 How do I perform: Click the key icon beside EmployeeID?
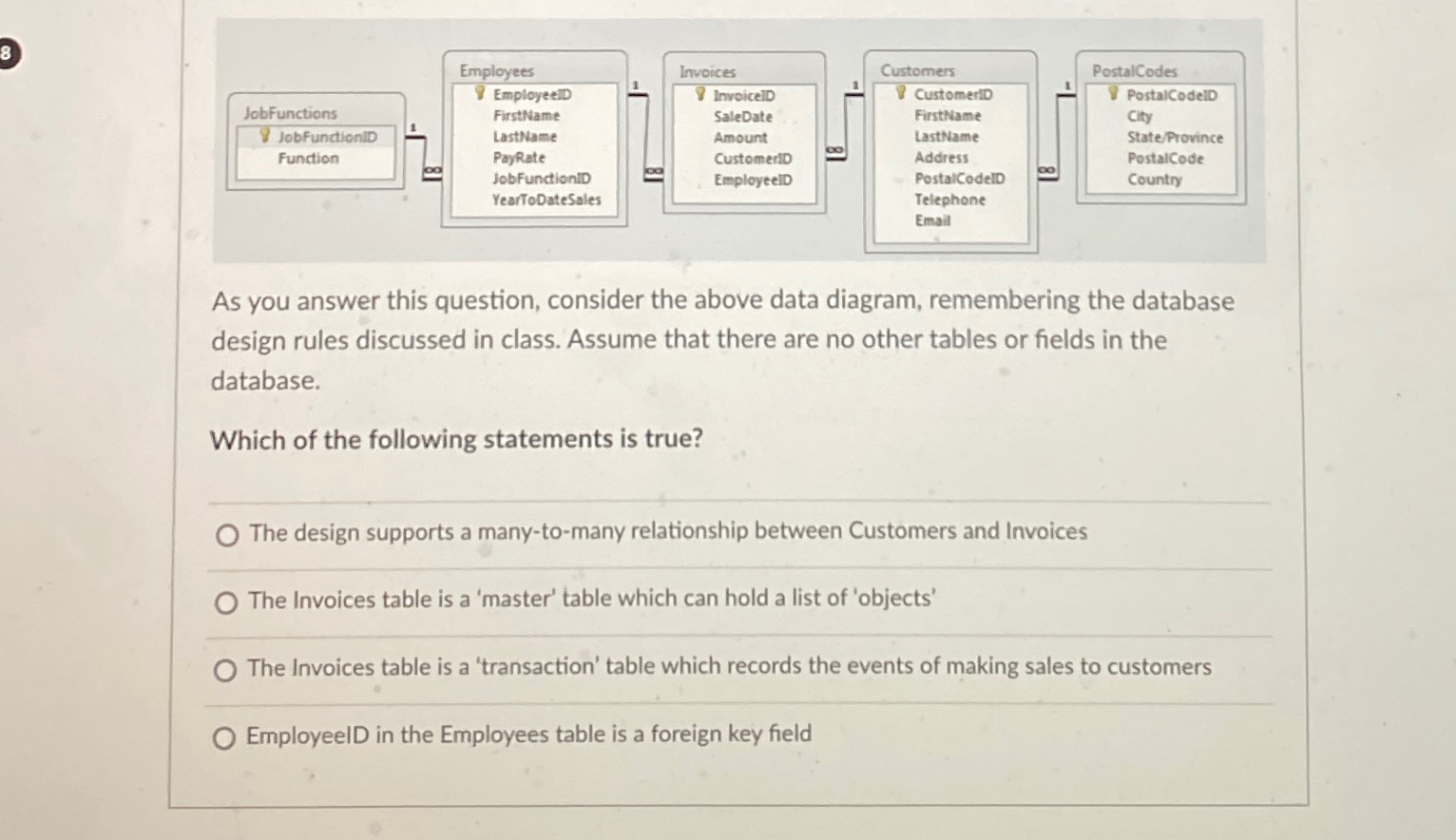(x=479, y=93)
